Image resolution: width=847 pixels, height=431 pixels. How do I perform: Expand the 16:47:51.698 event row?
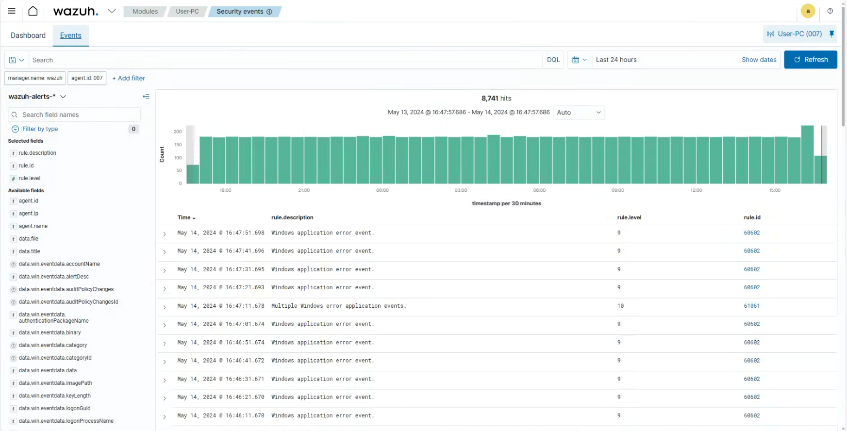pyautogui.click(x=165, y=234)
